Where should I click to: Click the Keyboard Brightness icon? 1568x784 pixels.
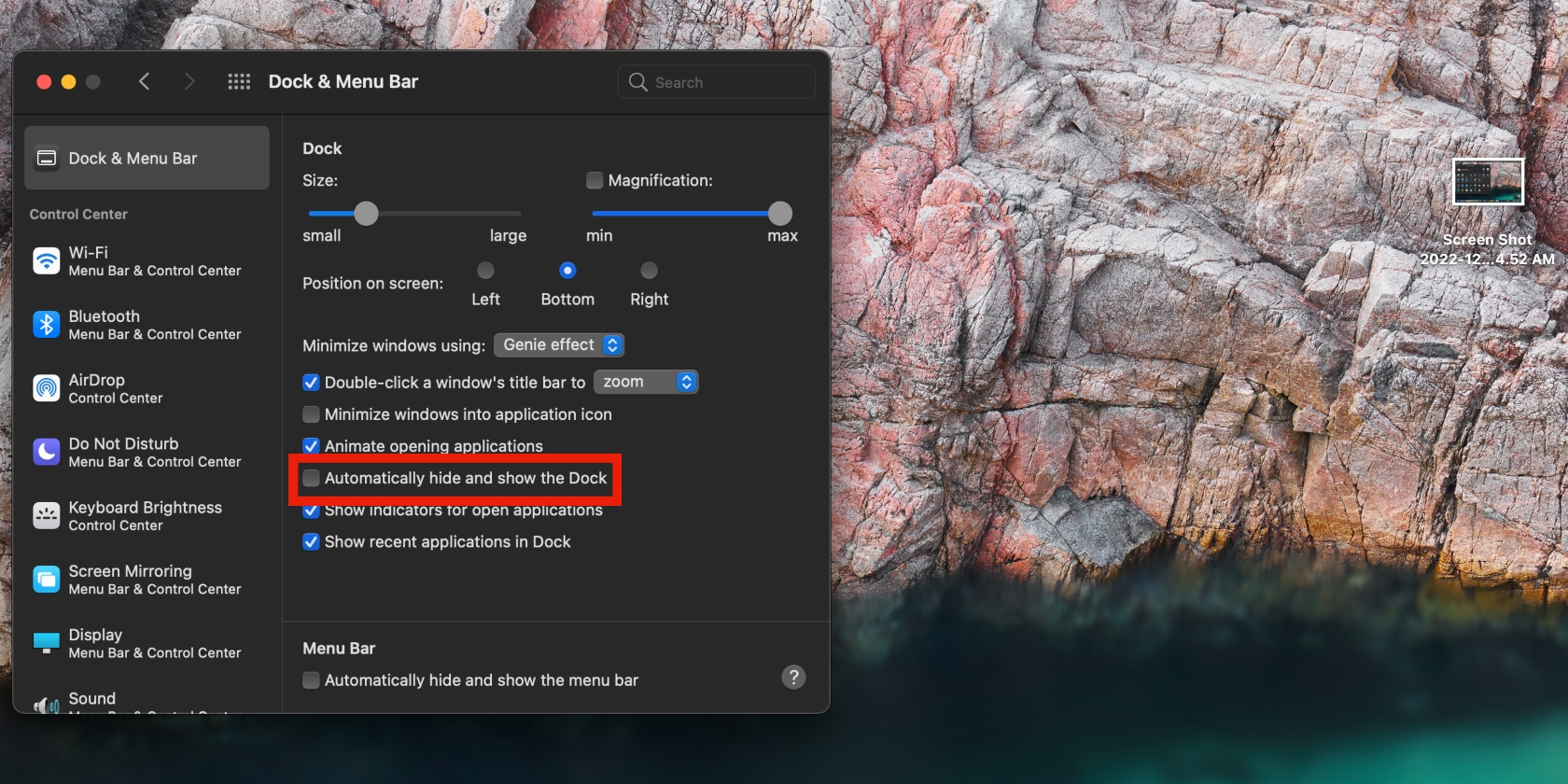46,515
